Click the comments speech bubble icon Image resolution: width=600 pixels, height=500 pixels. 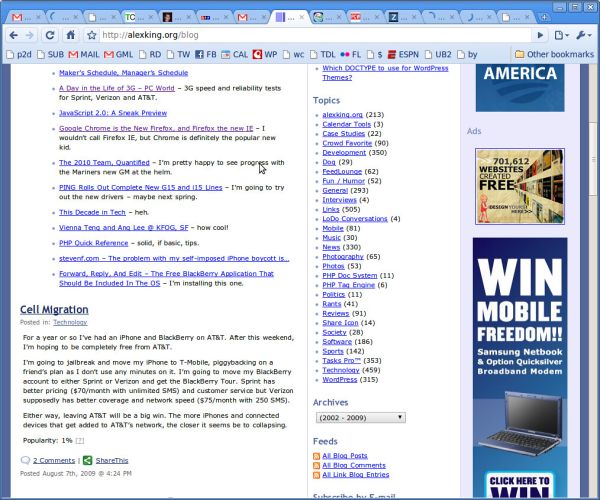click(25, 460)
